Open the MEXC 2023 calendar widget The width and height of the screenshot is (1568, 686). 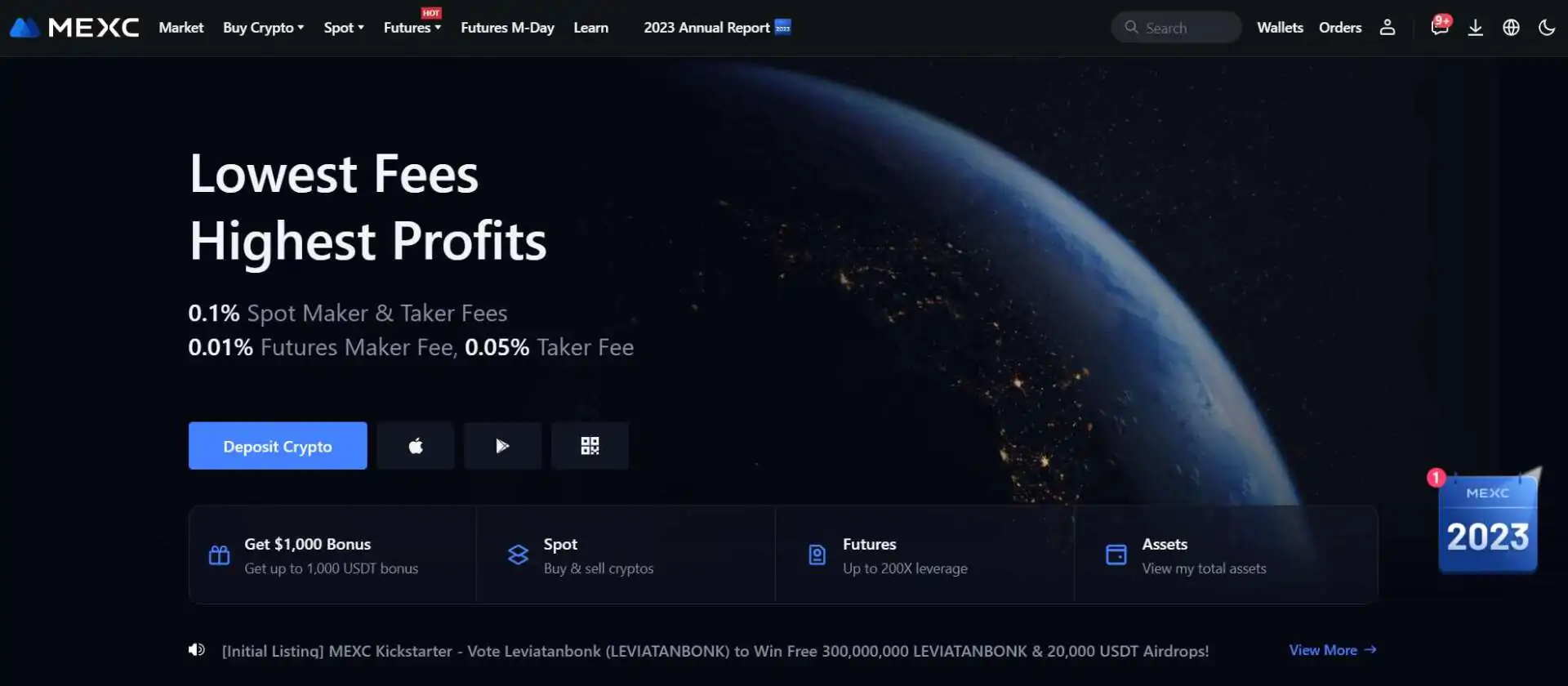(x=1487, y=521)
